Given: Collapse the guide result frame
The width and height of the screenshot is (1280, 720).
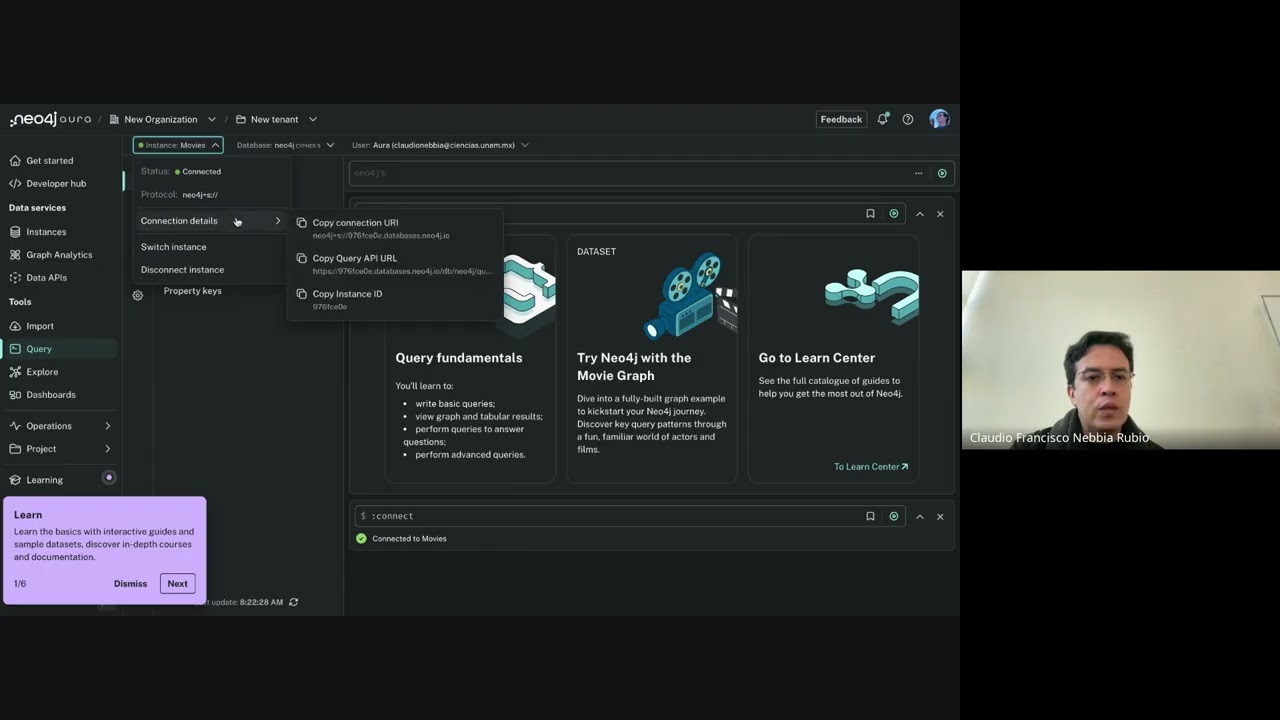Looking at the screenshot, I should pos(920,214).
